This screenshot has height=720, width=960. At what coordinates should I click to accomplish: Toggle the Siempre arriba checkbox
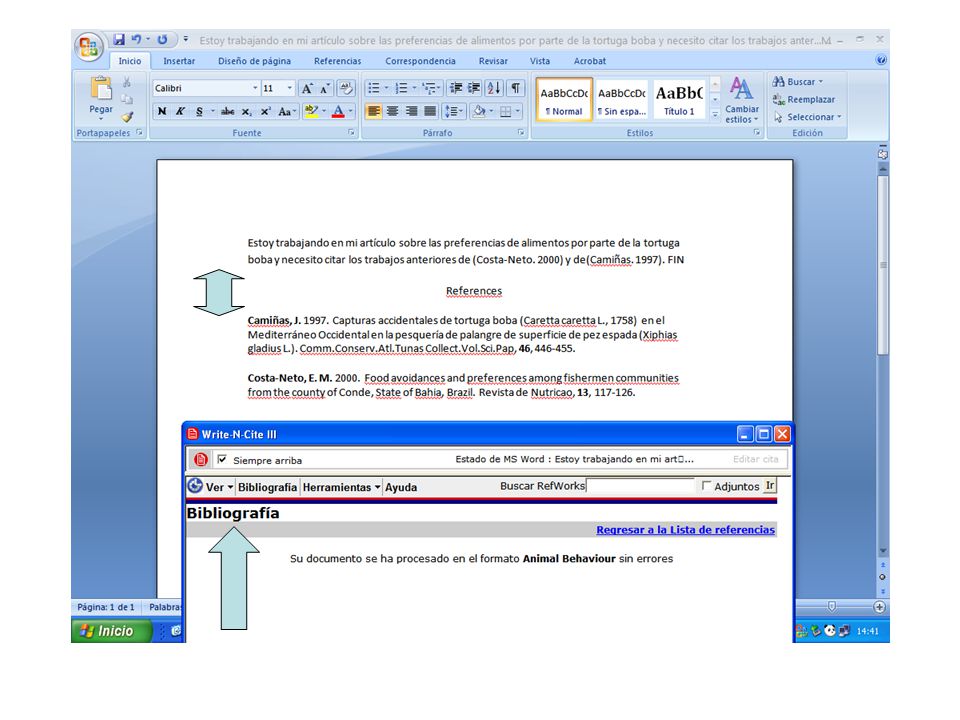point(222,459)
